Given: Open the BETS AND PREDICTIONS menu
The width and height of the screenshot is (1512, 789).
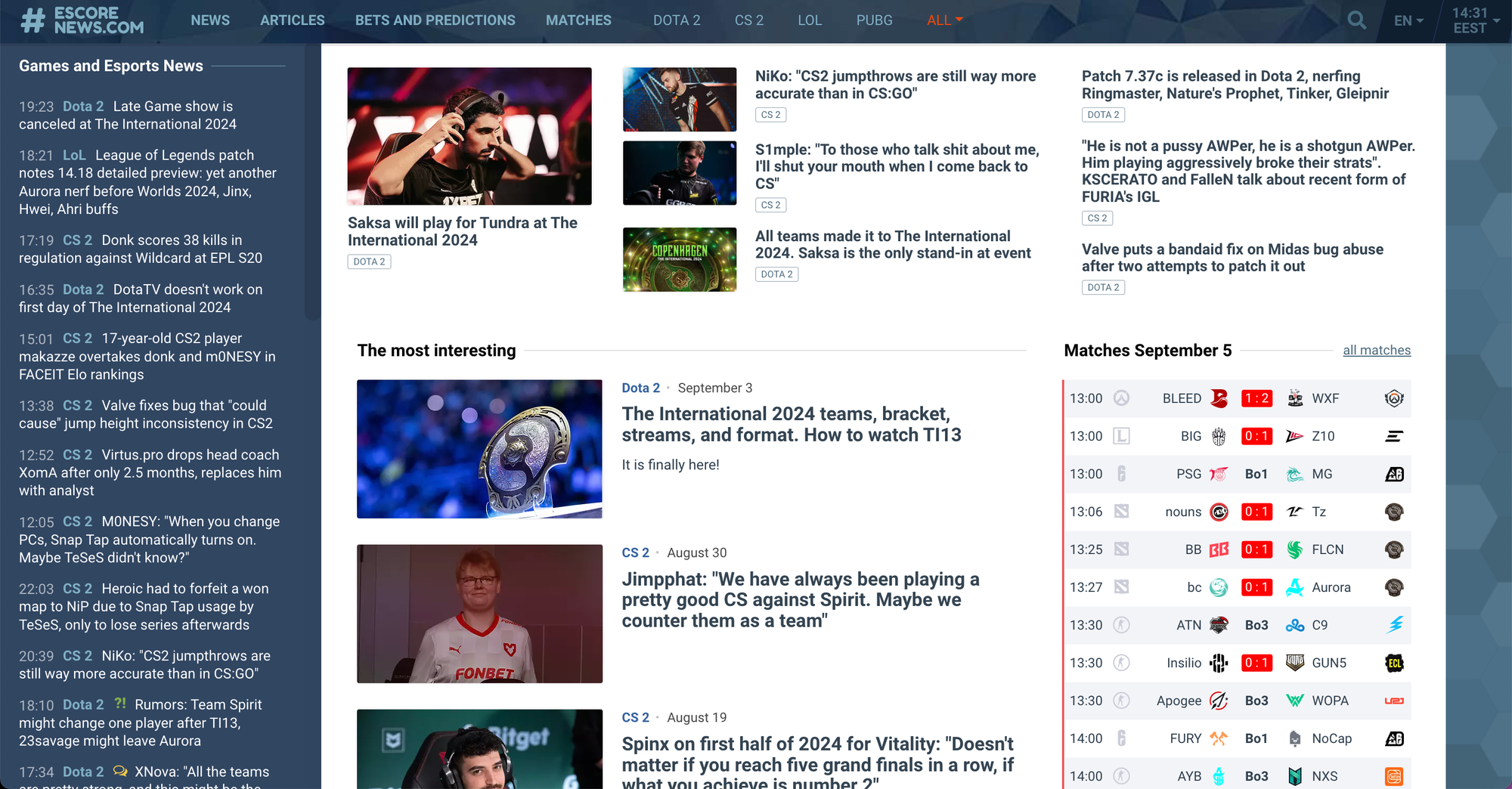Looking at the screenshot, I should click(435, 20).
